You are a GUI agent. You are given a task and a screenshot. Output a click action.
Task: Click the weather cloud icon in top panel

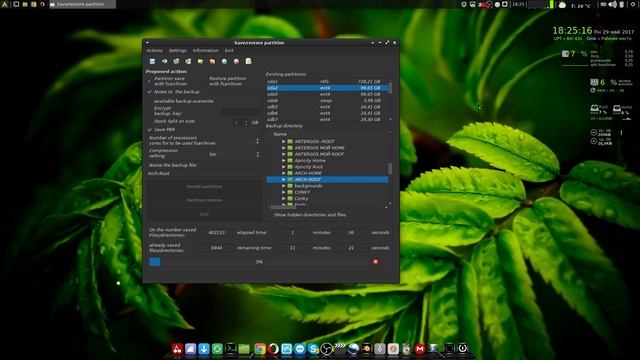click(562, 5)
